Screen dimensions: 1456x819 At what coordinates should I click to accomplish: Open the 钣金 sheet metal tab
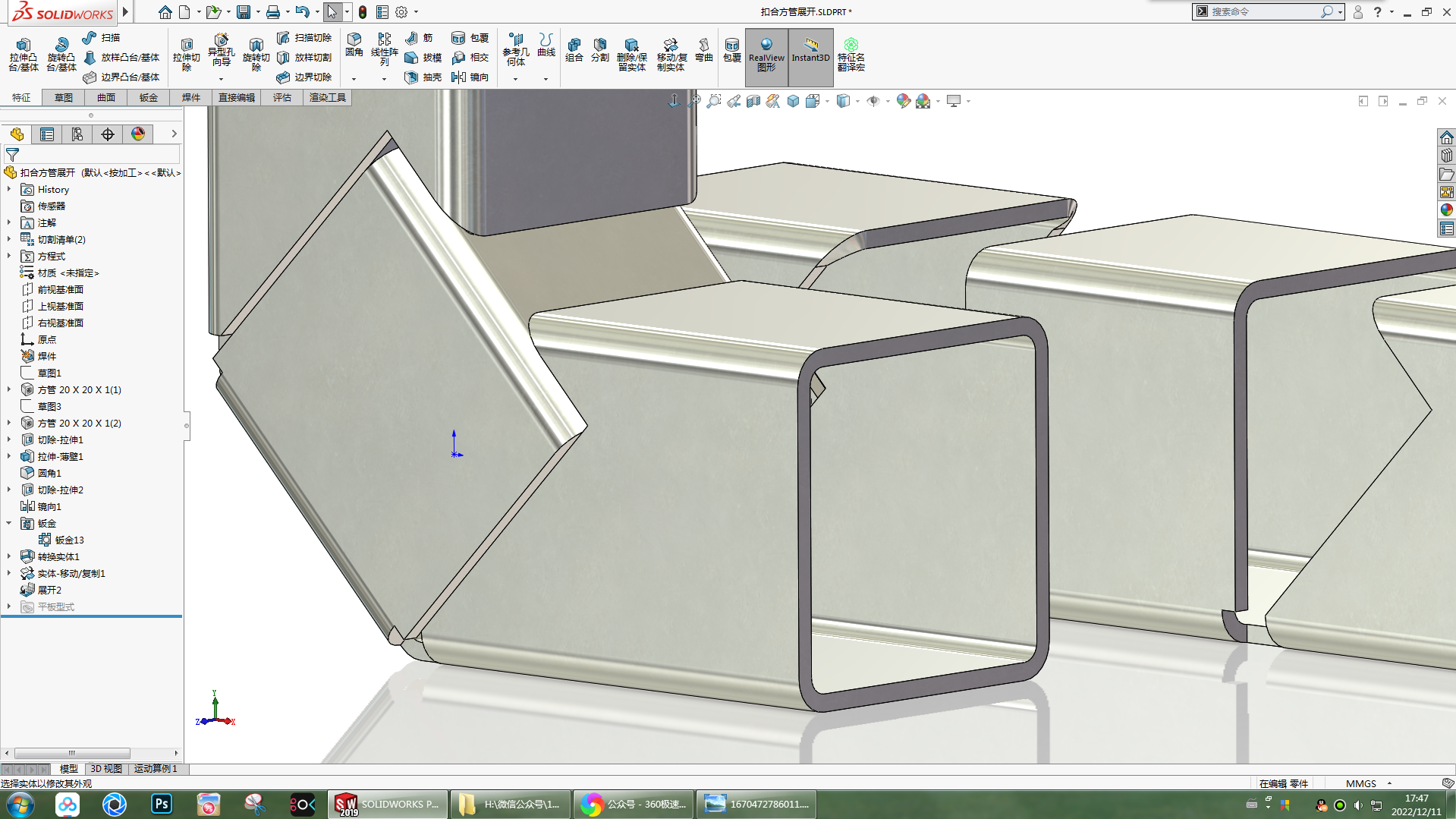pos(149,97)
